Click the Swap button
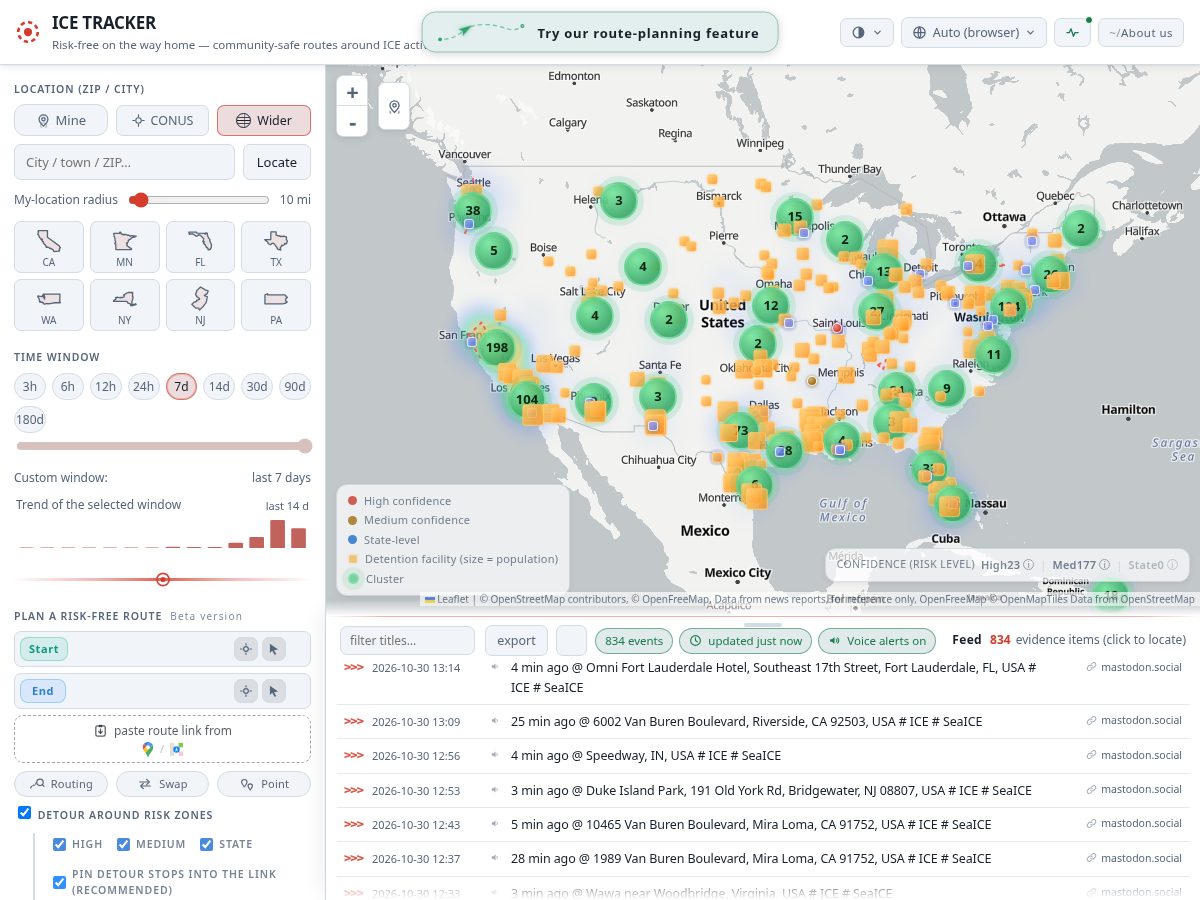 tap(163, 784)
